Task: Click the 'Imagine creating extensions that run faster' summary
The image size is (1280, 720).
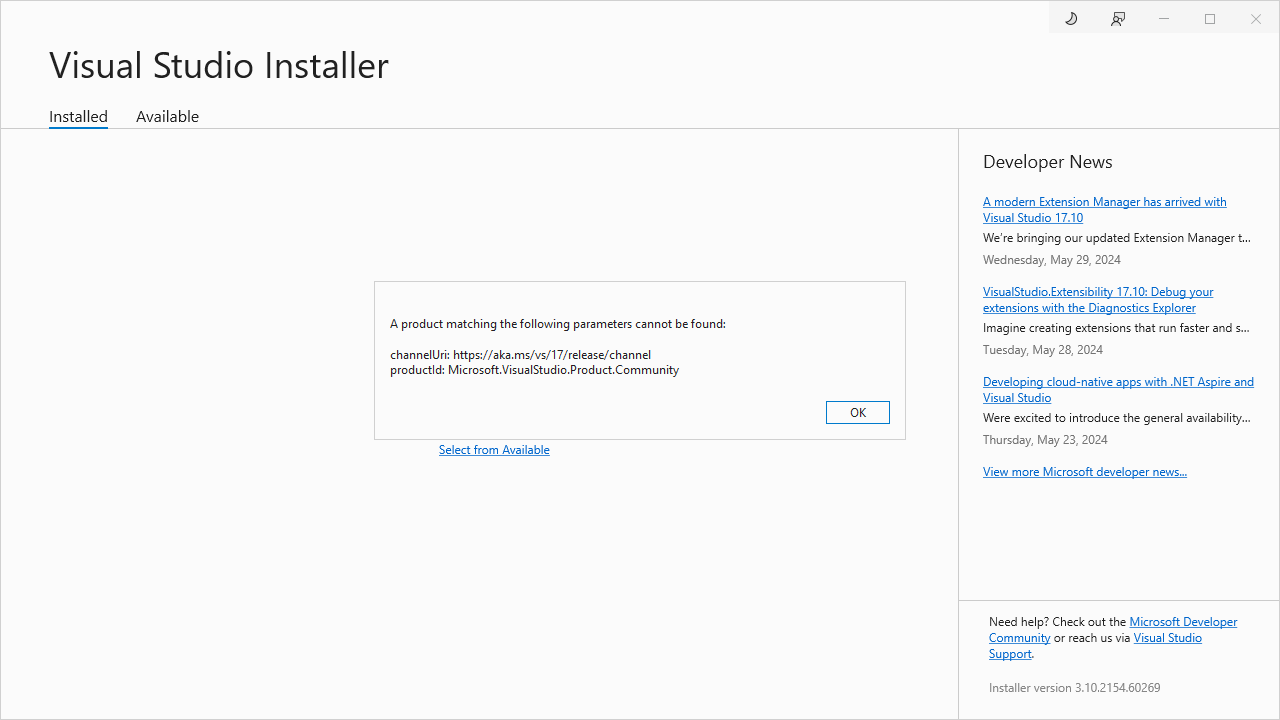Action: tap(1116, 328)
